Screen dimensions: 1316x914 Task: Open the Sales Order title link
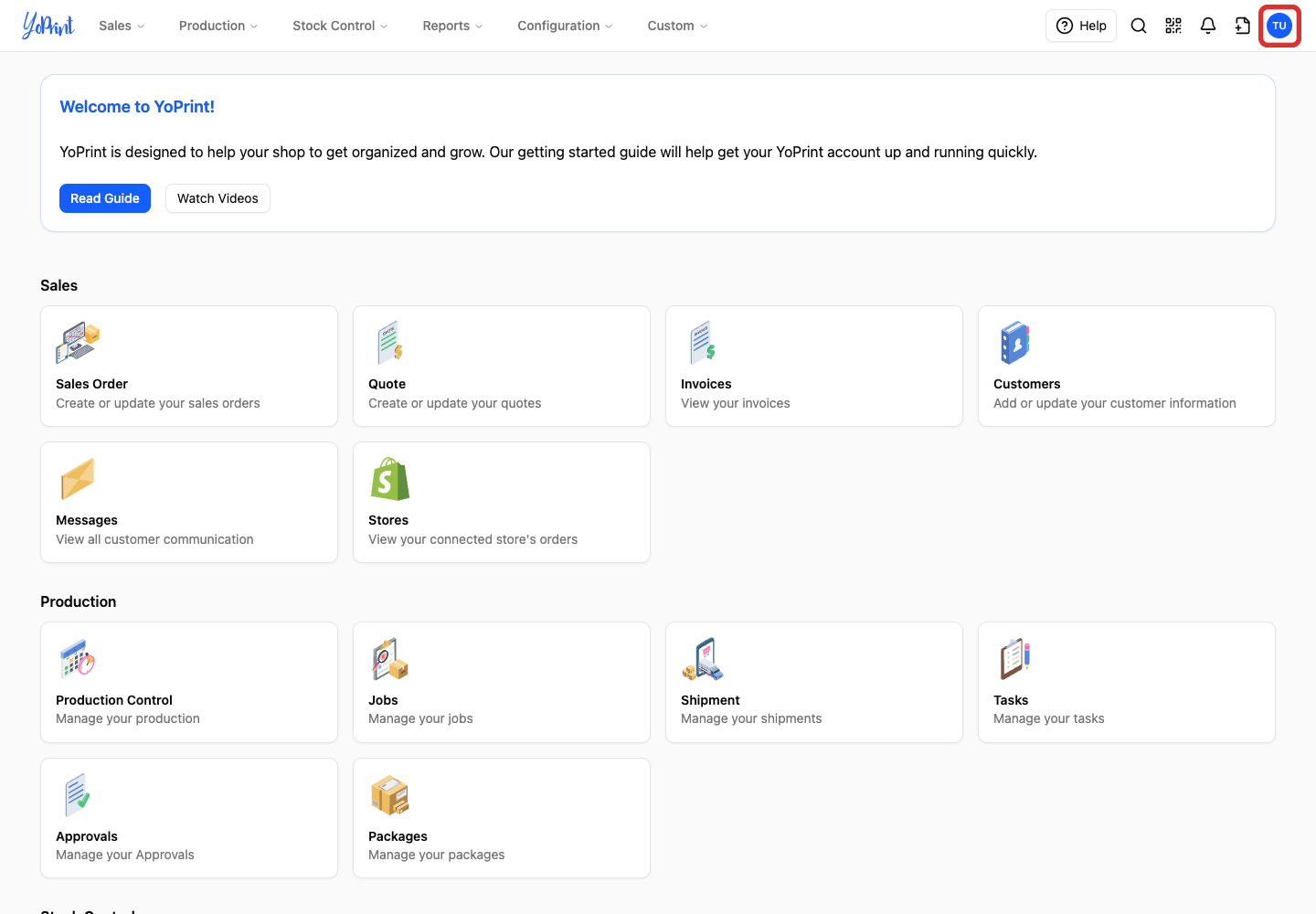click(x=91, y=384)
